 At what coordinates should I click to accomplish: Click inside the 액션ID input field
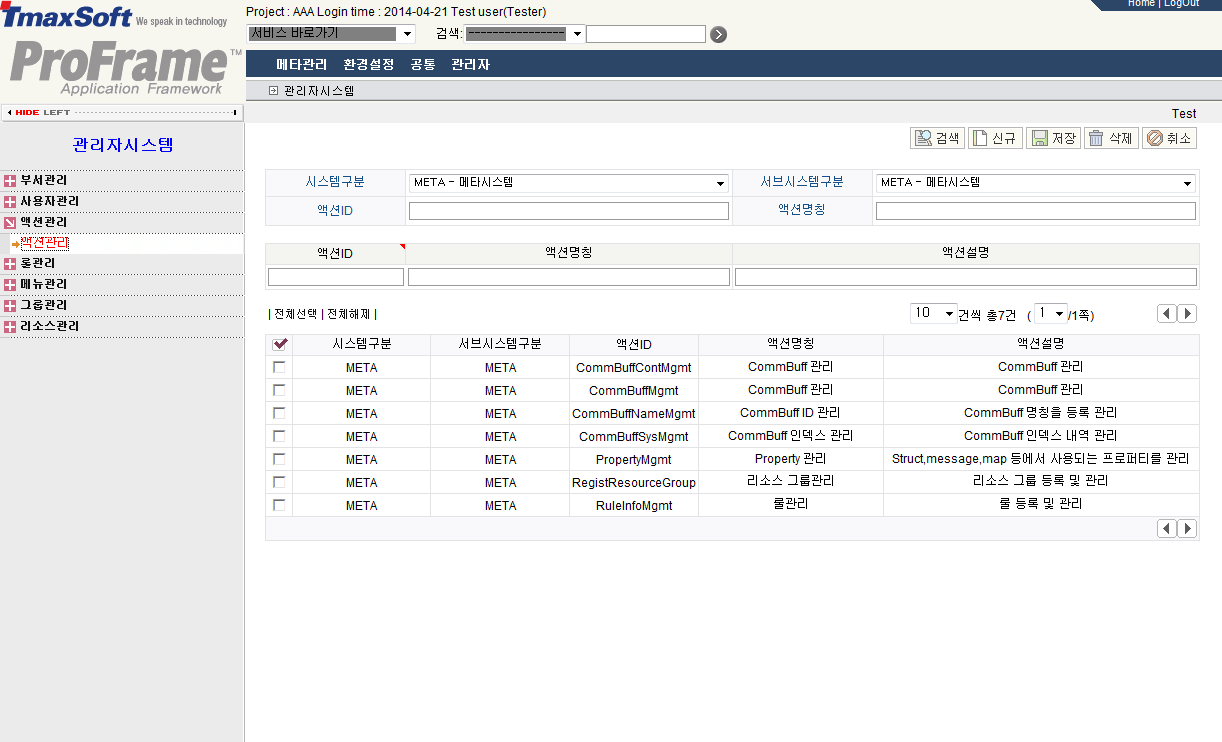[568, 210]
